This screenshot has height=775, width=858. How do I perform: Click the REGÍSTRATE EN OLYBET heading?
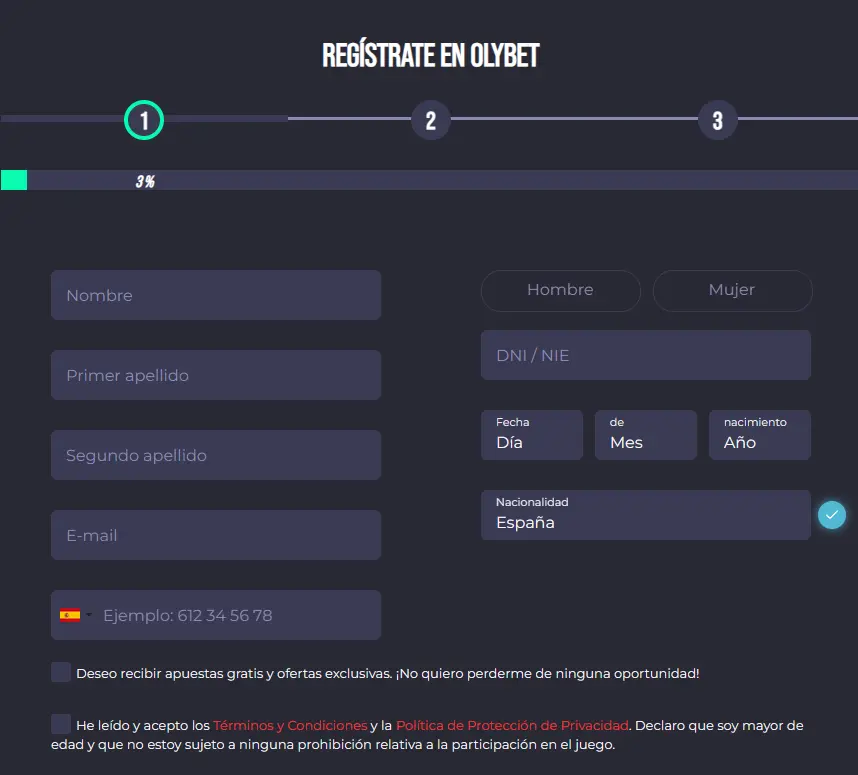click(x=431, y=55)
